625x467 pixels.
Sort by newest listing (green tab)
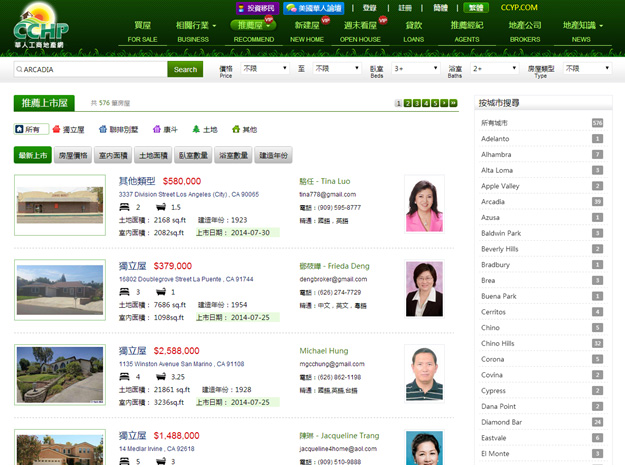[33, 155]
